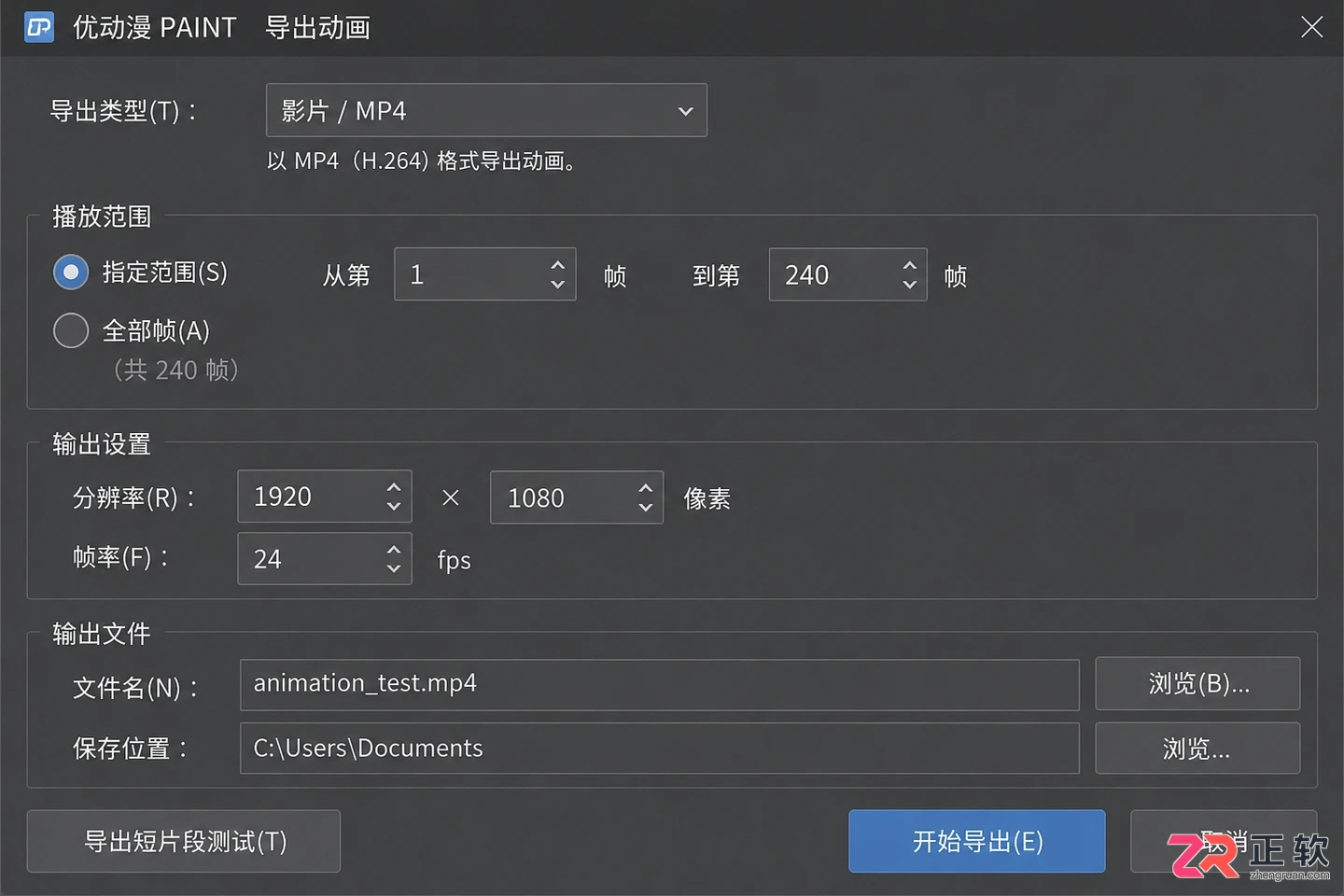Click the 开始导出(E) button
This screenshot has width=1344, height=896.
pyautogui.click(x=977, y=841)
